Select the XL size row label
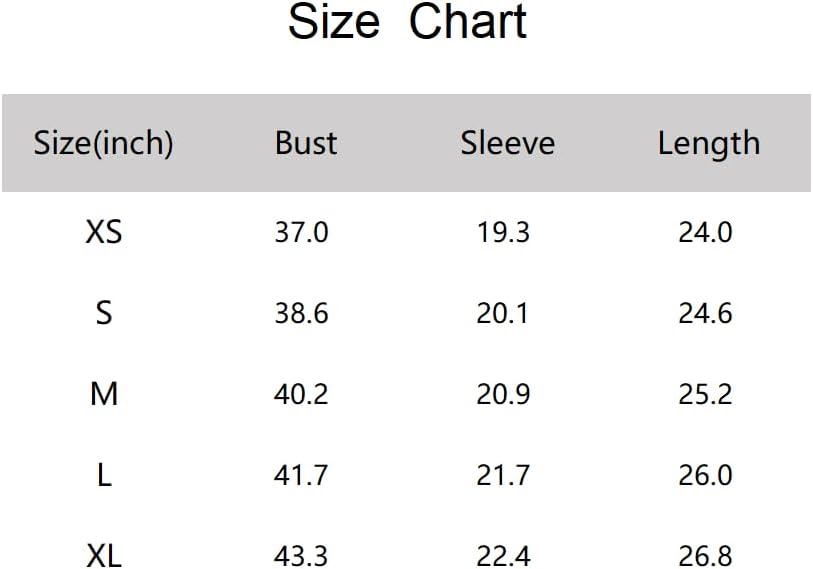813x569 pixels. pyautogui.click(x=103, y=554)
